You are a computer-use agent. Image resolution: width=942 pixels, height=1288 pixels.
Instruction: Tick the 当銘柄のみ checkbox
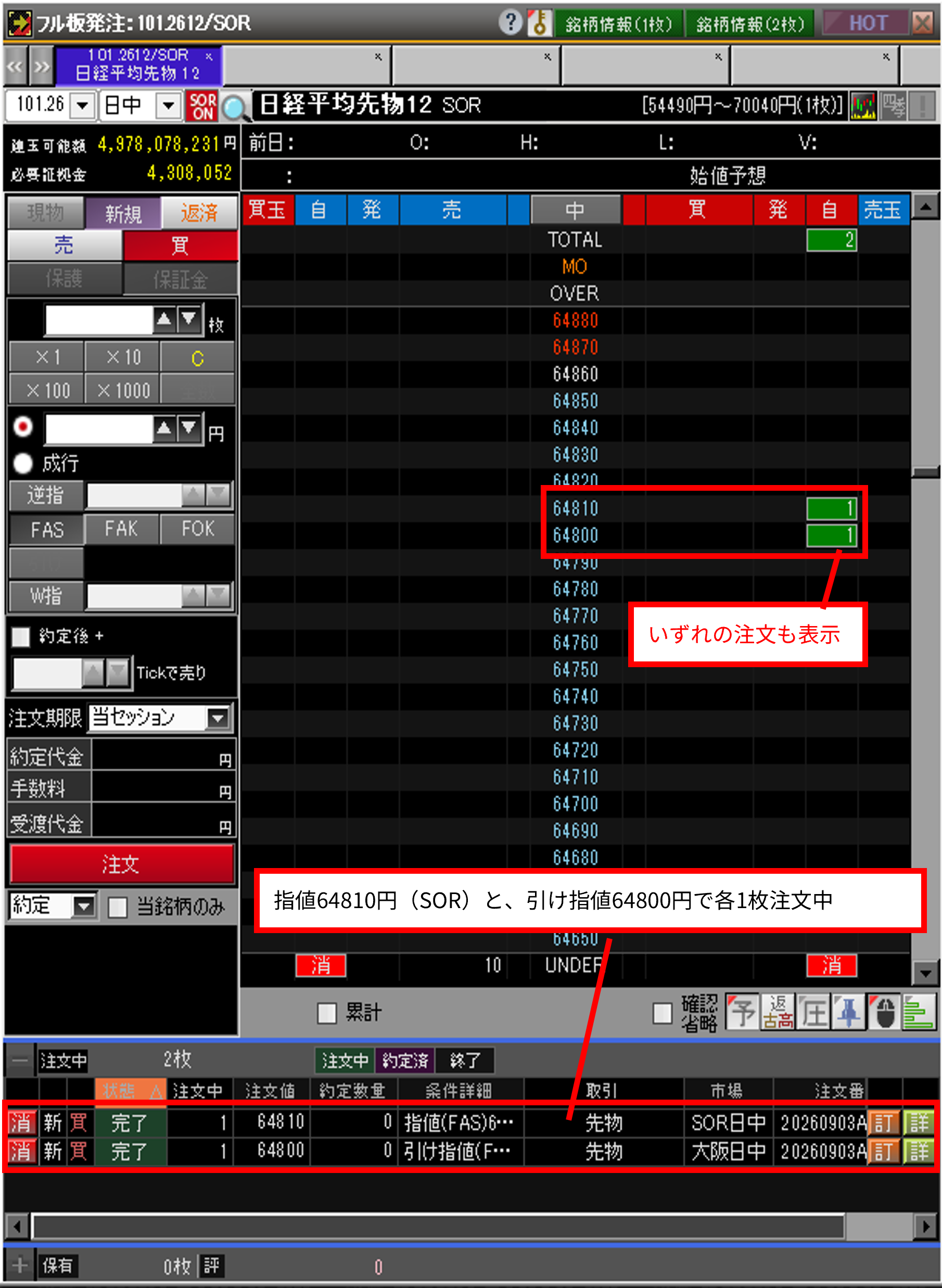pos(118,907)
